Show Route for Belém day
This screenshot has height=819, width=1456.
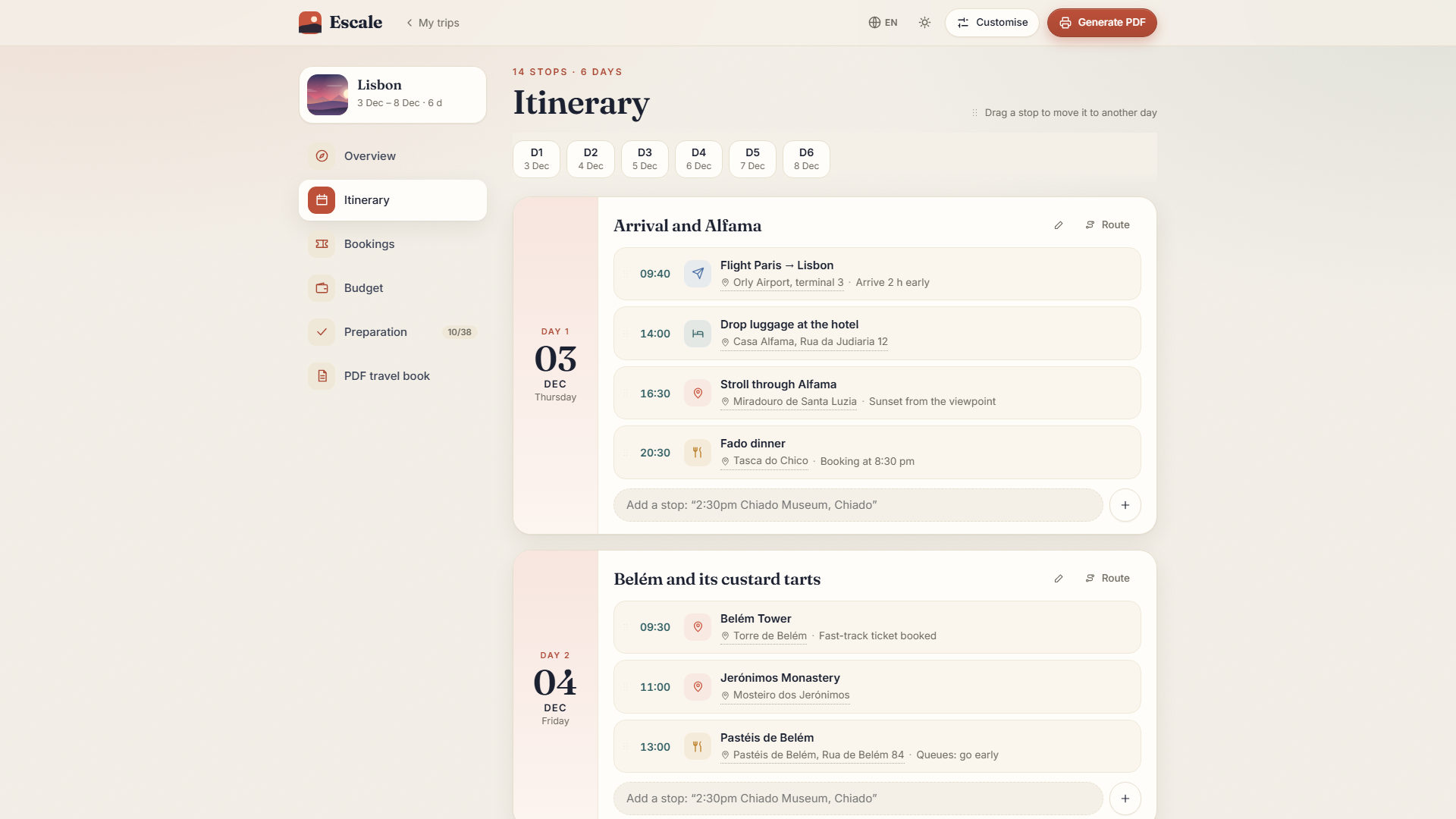[x=1108, y=579]
